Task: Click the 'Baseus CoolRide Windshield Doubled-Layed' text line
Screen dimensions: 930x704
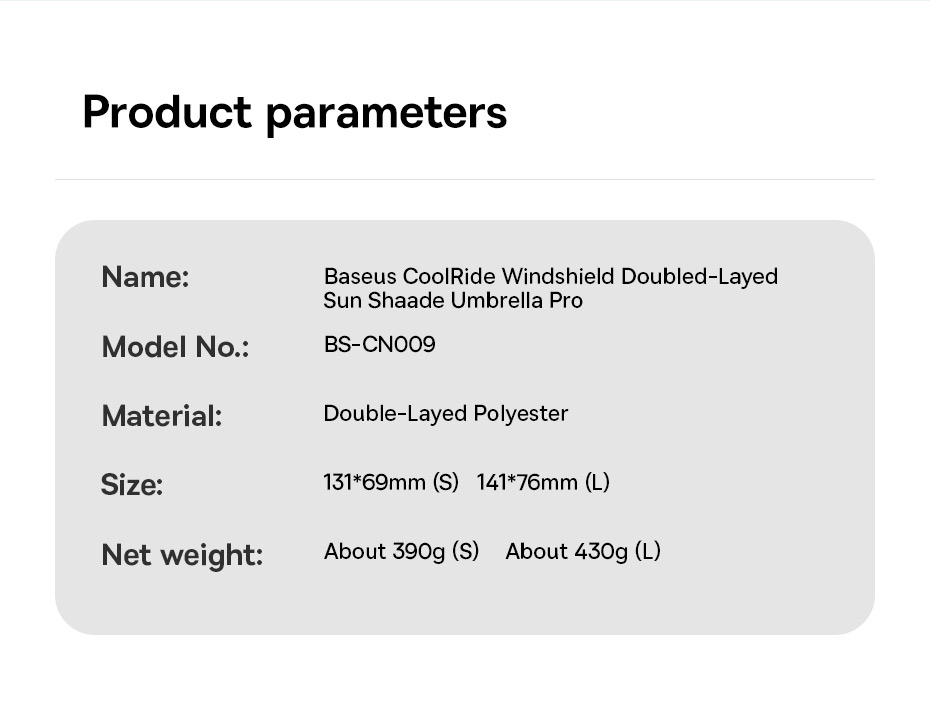Action: tap(550, 276)
